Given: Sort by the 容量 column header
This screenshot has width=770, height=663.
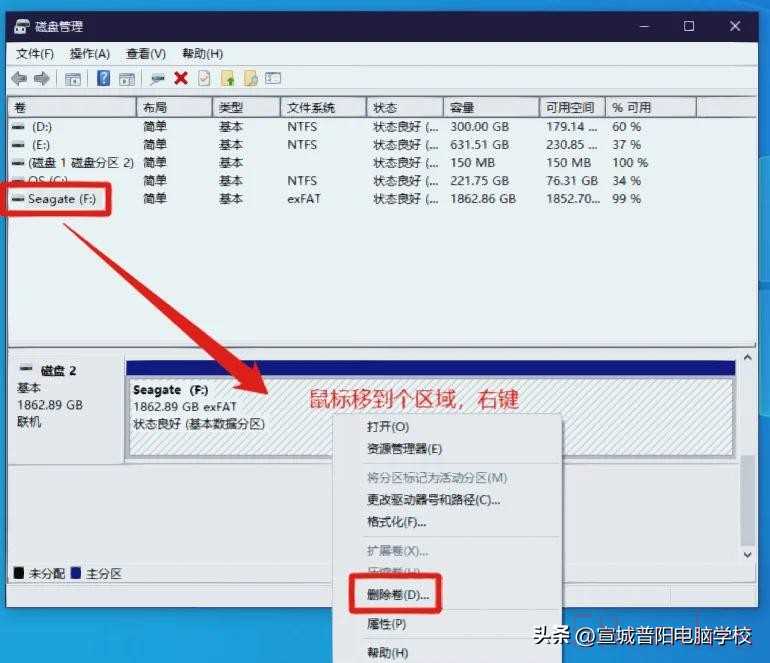Looking at the screenshot, I should pos(491,108).
